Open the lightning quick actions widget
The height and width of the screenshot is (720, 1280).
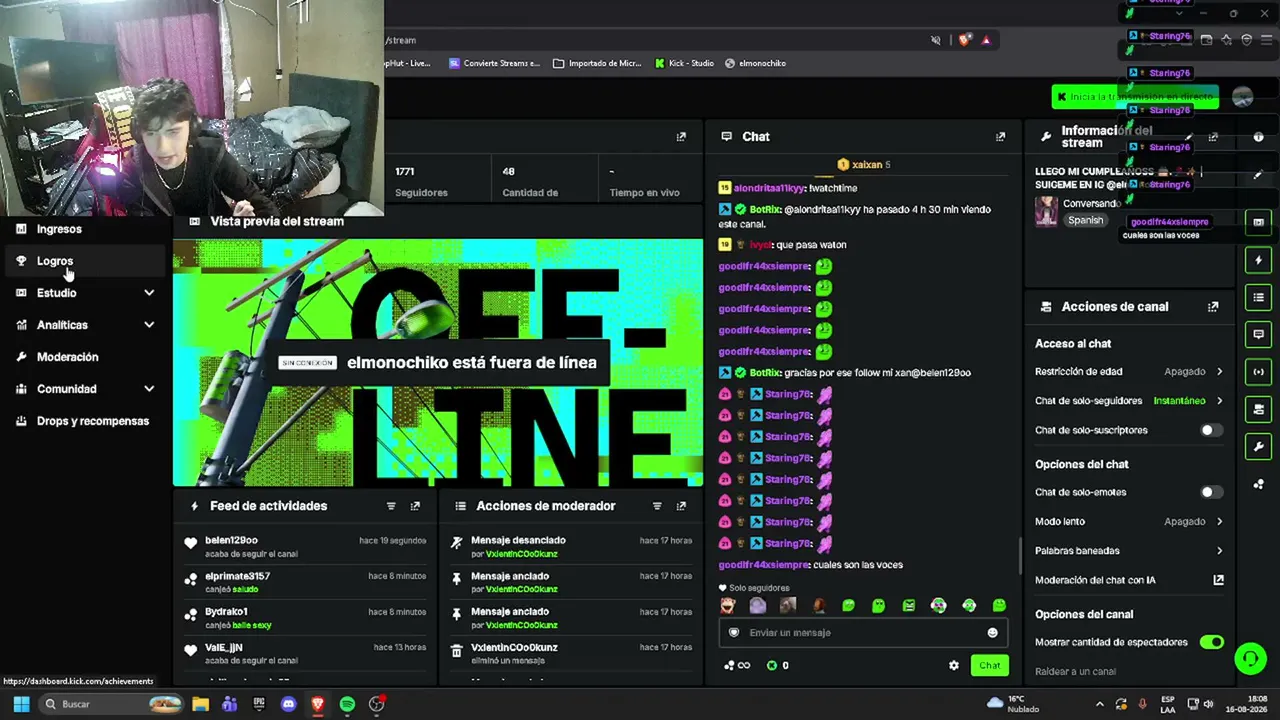(x=1258, y=260)
